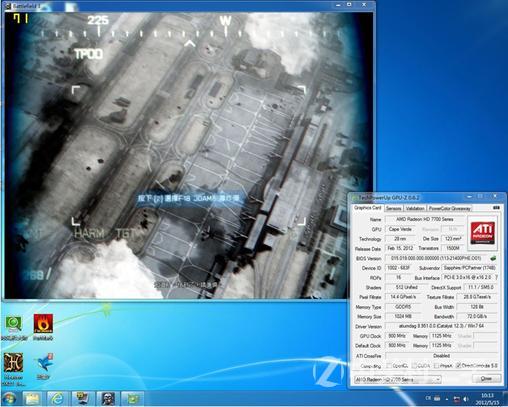Minimize the GPU-Z window
Image resolution: width=508 pixels, height=407 pixels.
pyautogui.click(x=469, y=197)
